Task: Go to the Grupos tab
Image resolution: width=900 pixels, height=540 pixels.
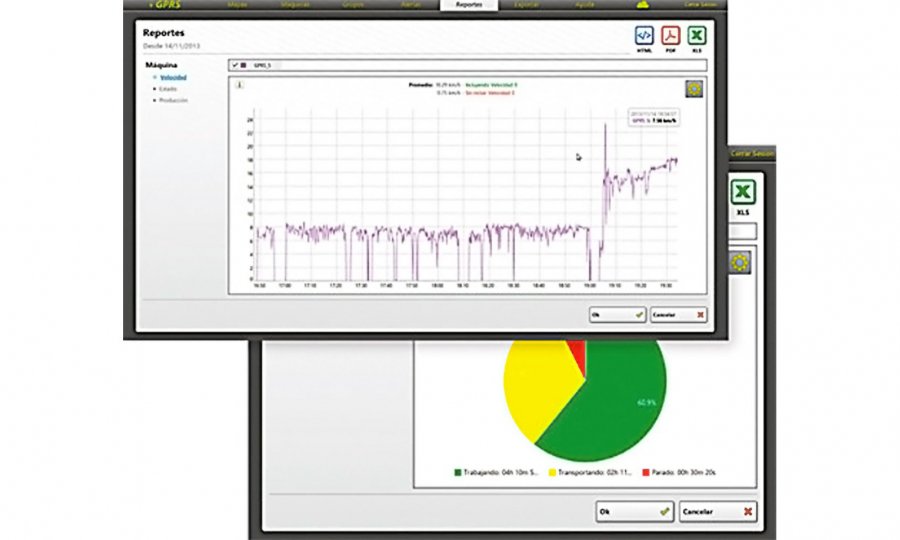Action: (x=355, y=5)
